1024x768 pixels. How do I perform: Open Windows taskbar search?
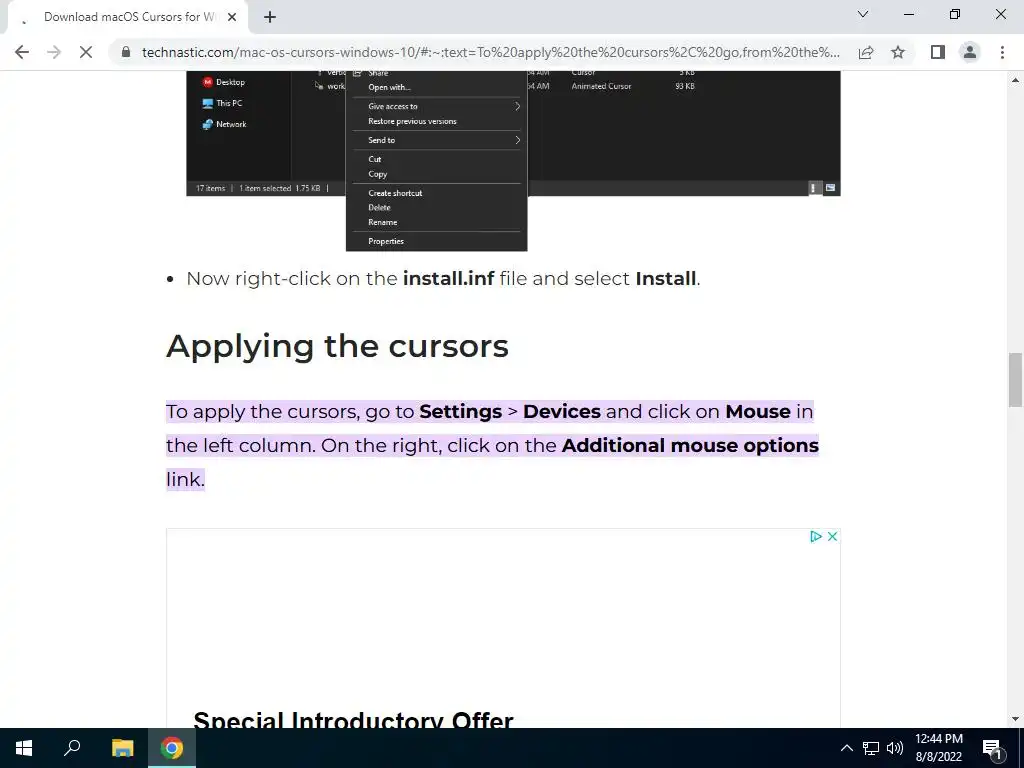click(x=72, y=748)
